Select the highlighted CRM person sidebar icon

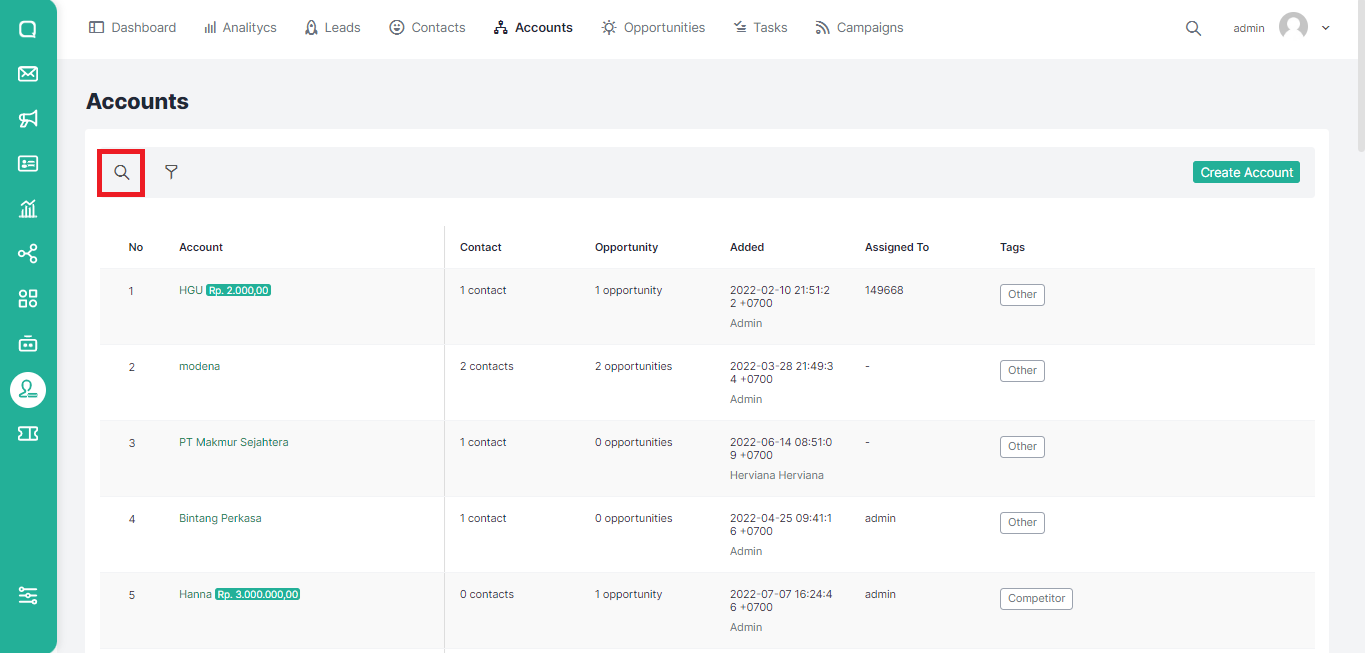pos(28,389)
